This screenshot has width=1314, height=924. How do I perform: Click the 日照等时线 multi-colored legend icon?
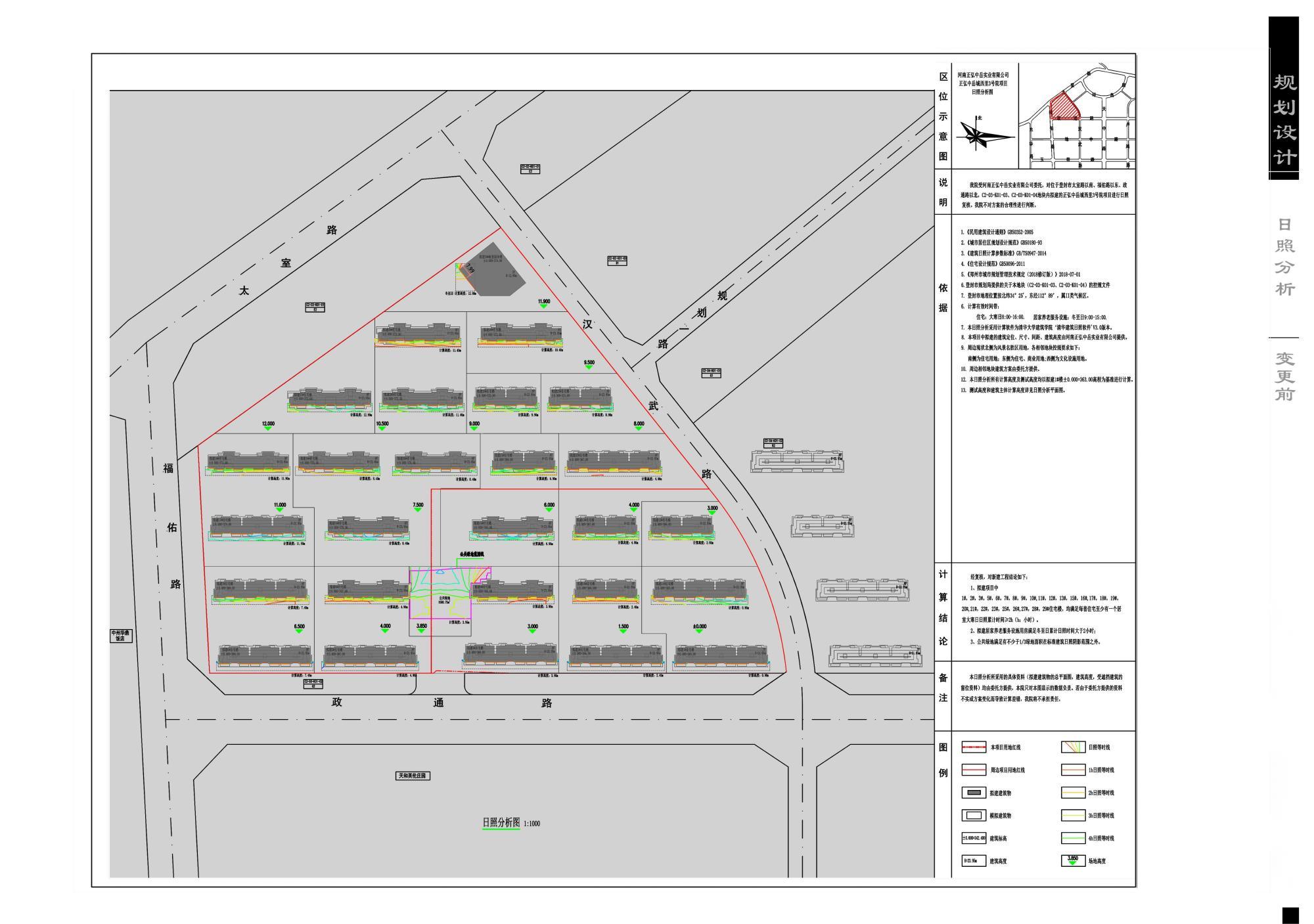coord(1072,747)
